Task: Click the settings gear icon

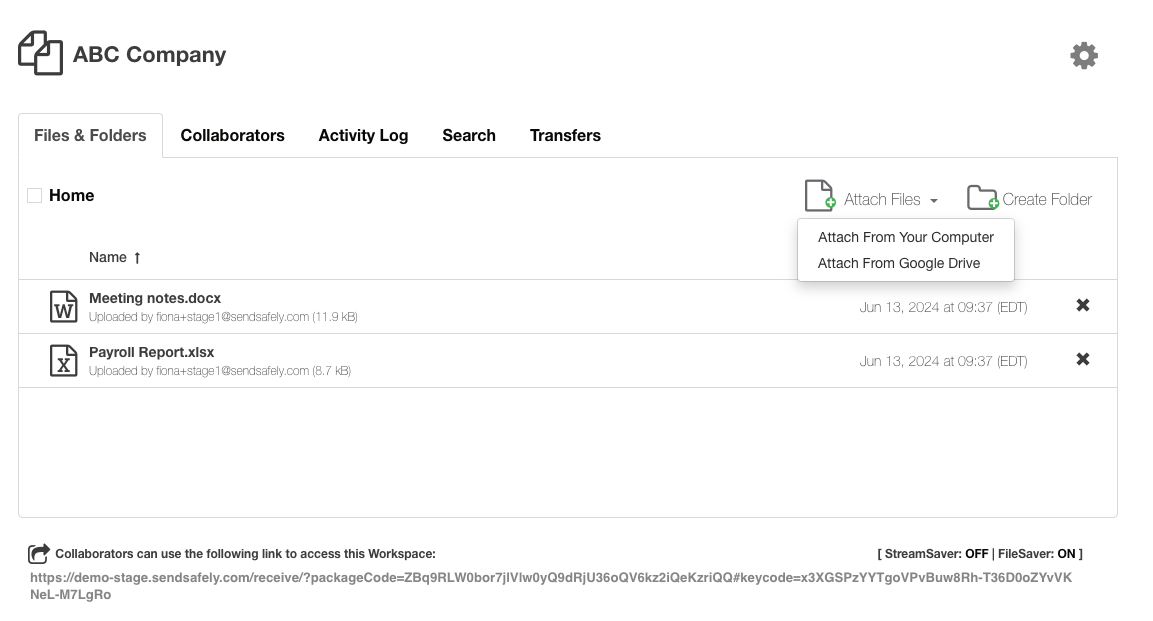Action: (x=1084, y=56)
